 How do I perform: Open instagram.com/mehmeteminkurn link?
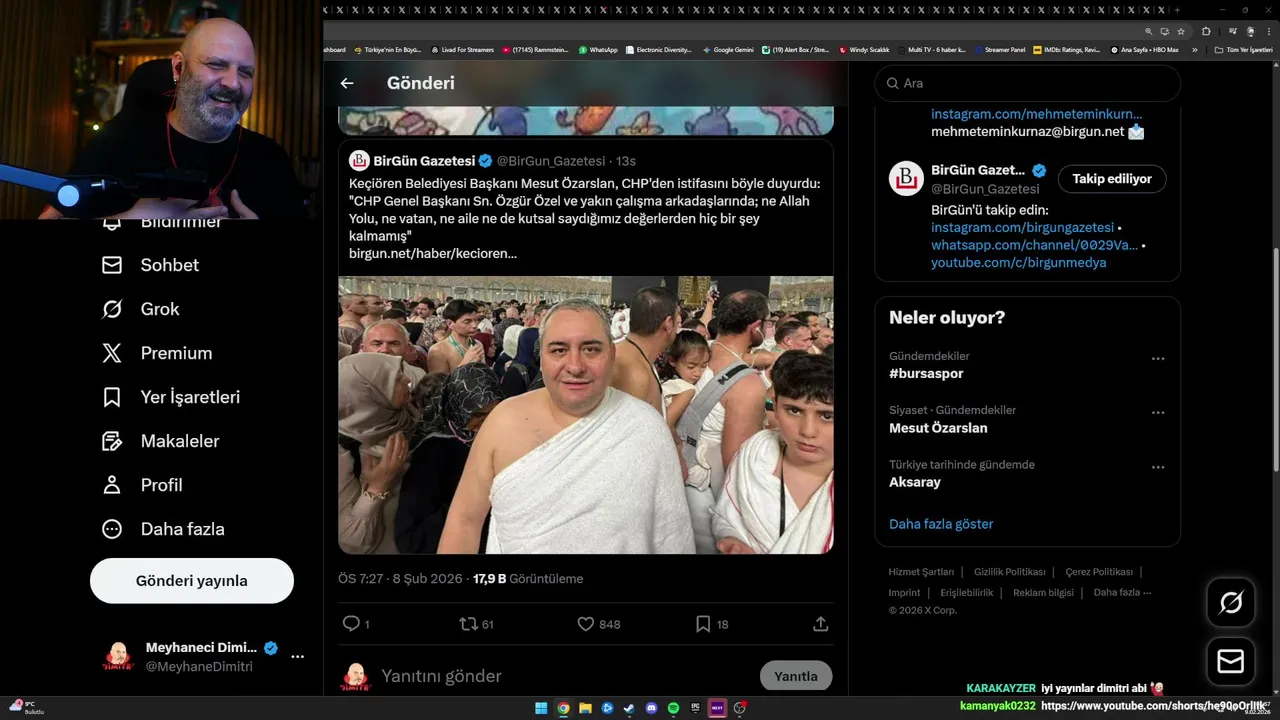1036,114
